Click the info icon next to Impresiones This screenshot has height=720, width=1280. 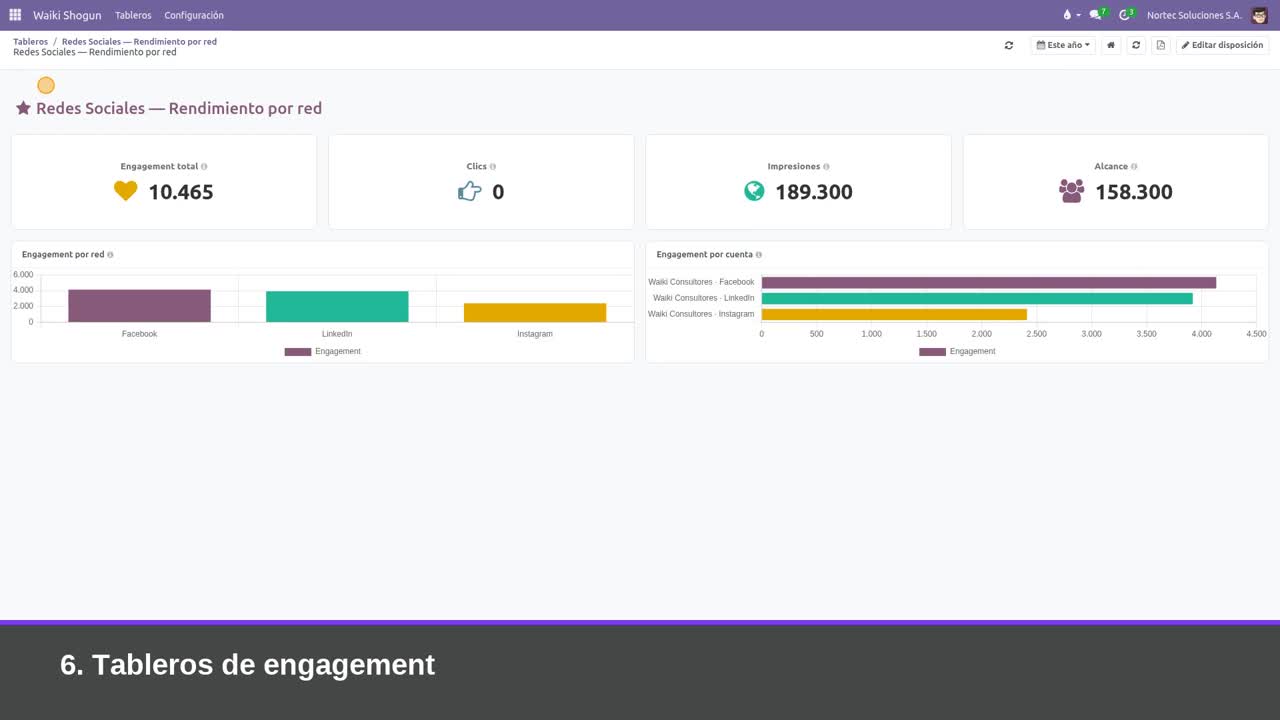(826, 167)
